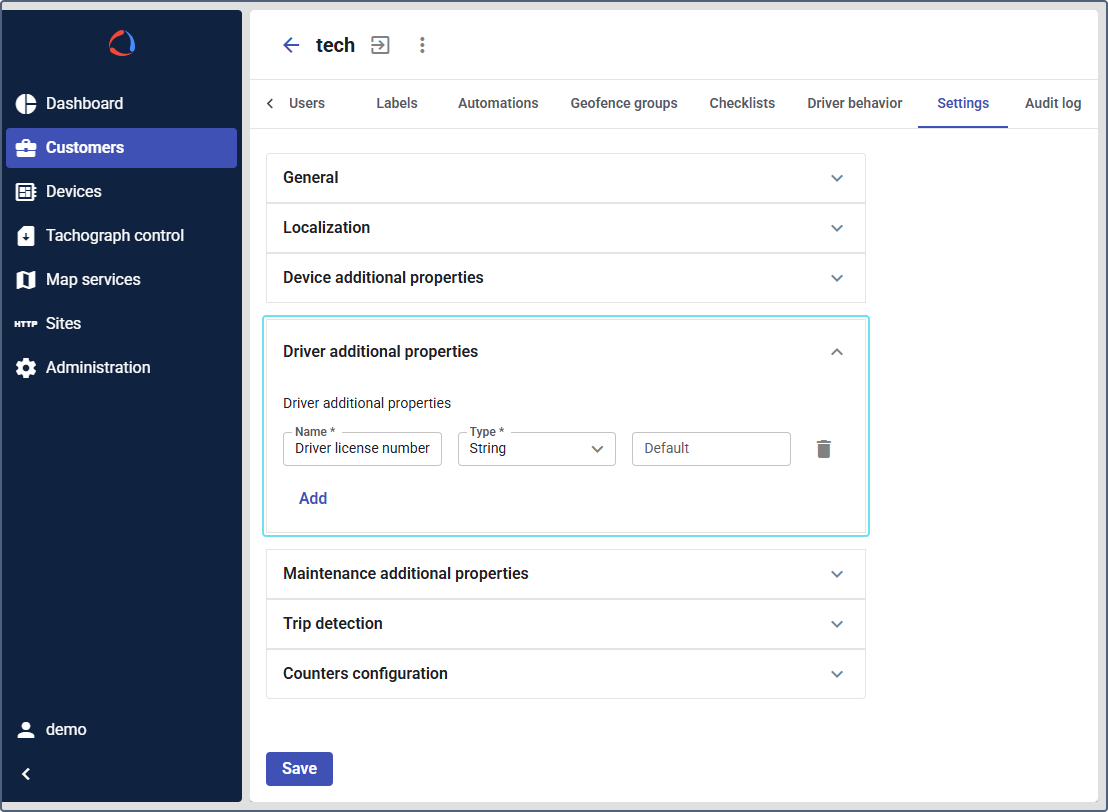This screenshot has width=1108, height=812.
Task: Click the back arrow next to tech
Action: (x=291, y=45)
